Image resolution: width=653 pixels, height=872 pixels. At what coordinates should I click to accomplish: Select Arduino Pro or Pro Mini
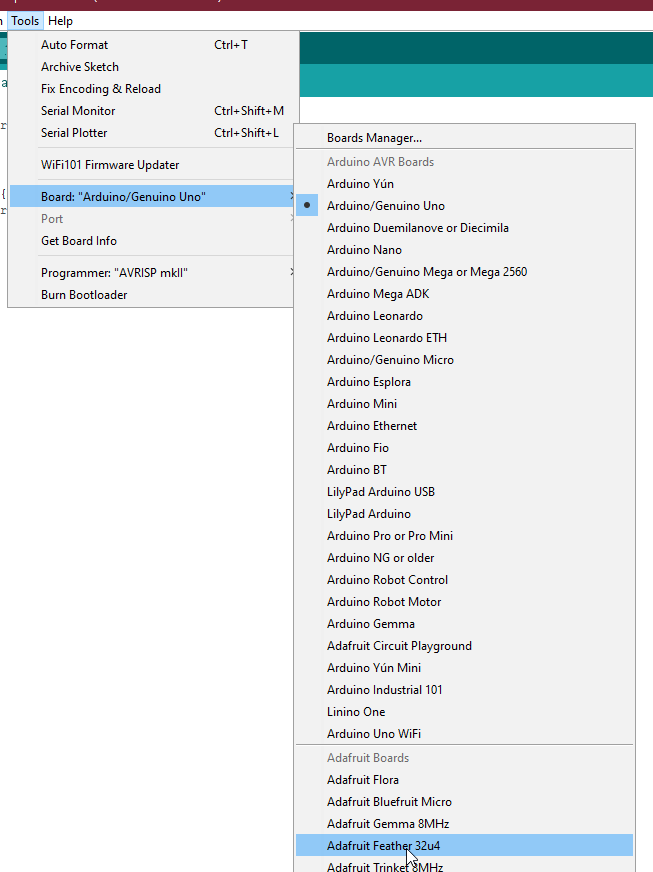(464, 536)
